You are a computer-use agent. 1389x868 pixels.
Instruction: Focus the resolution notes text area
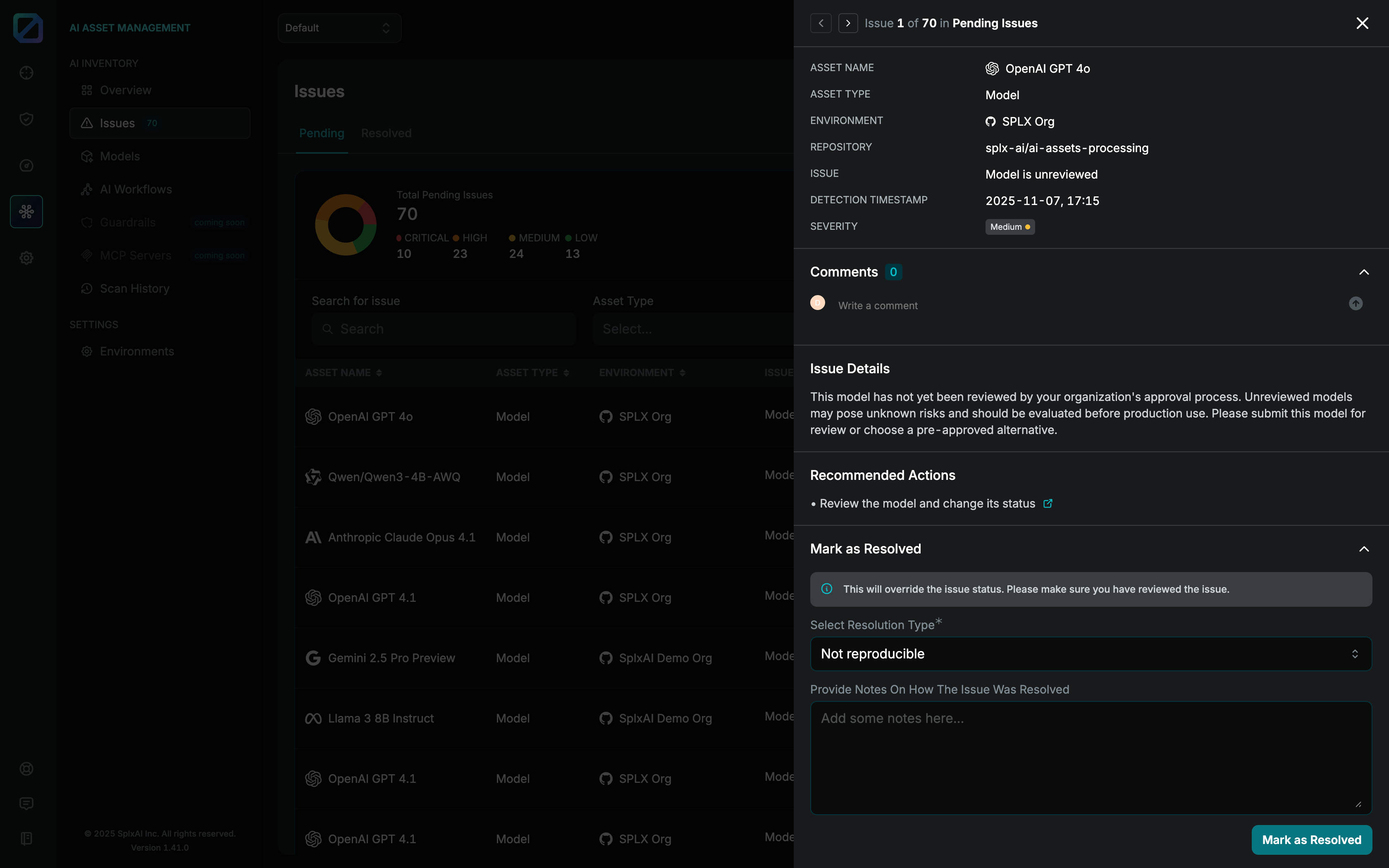coord(1091,757)
